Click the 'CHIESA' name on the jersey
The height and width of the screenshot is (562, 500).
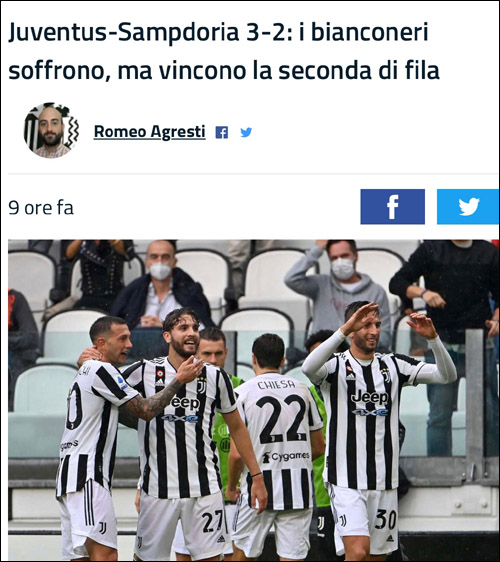(x=276, y=385)
